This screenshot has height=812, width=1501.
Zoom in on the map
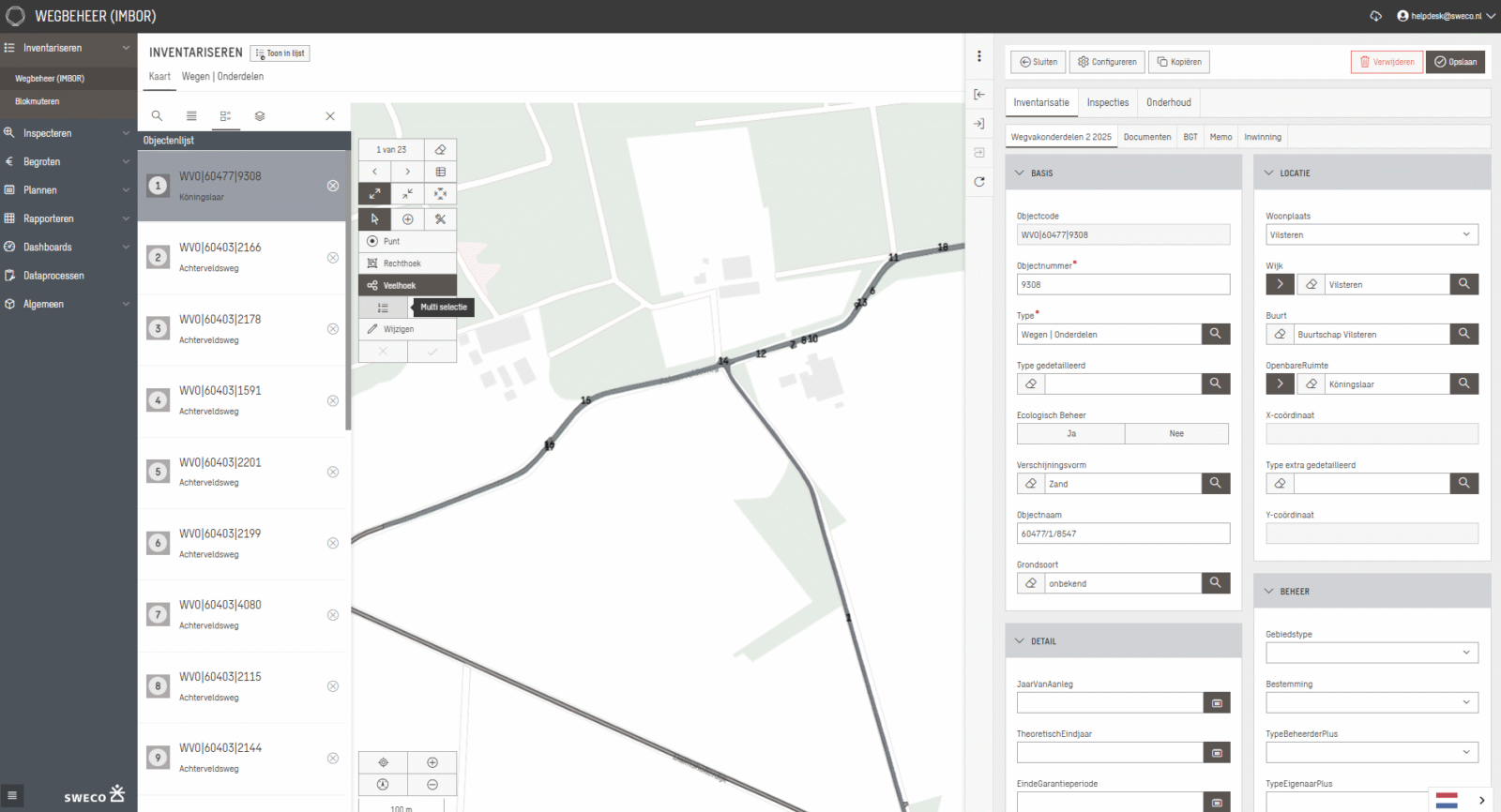[x=432, y=762]
